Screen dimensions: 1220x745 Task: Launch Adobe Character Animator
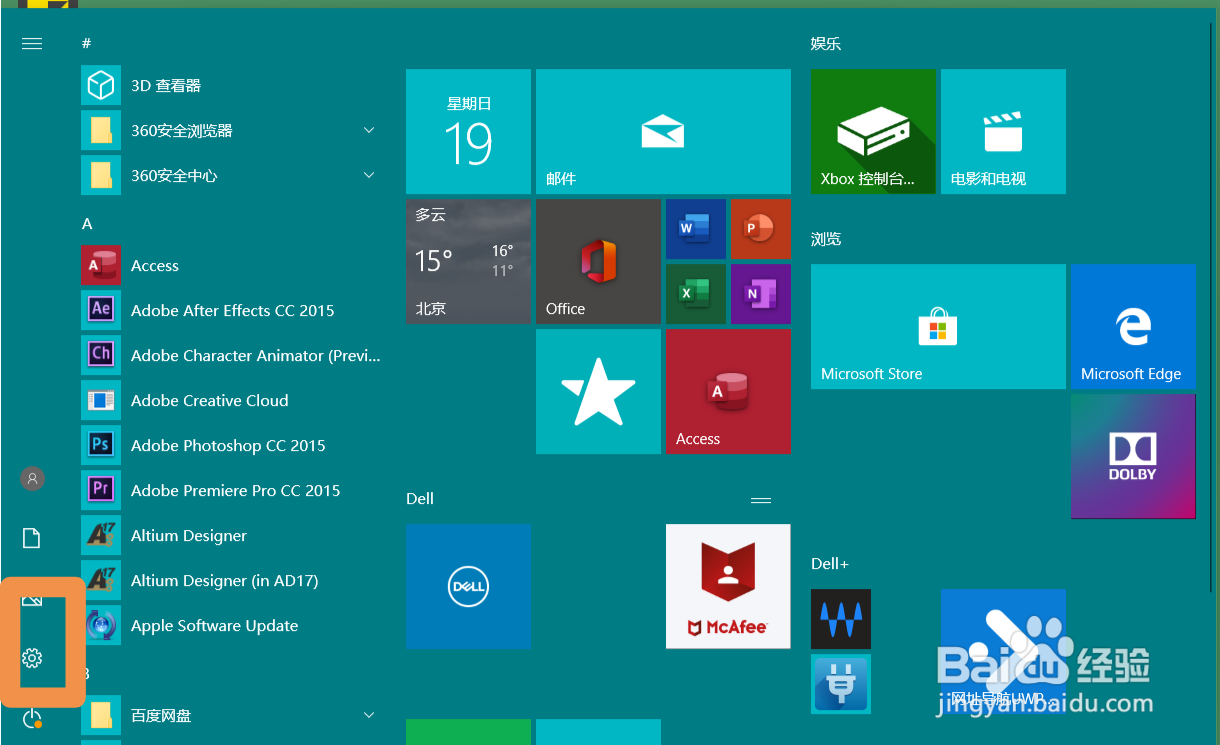pyautogui.click(x=231, y=356)
